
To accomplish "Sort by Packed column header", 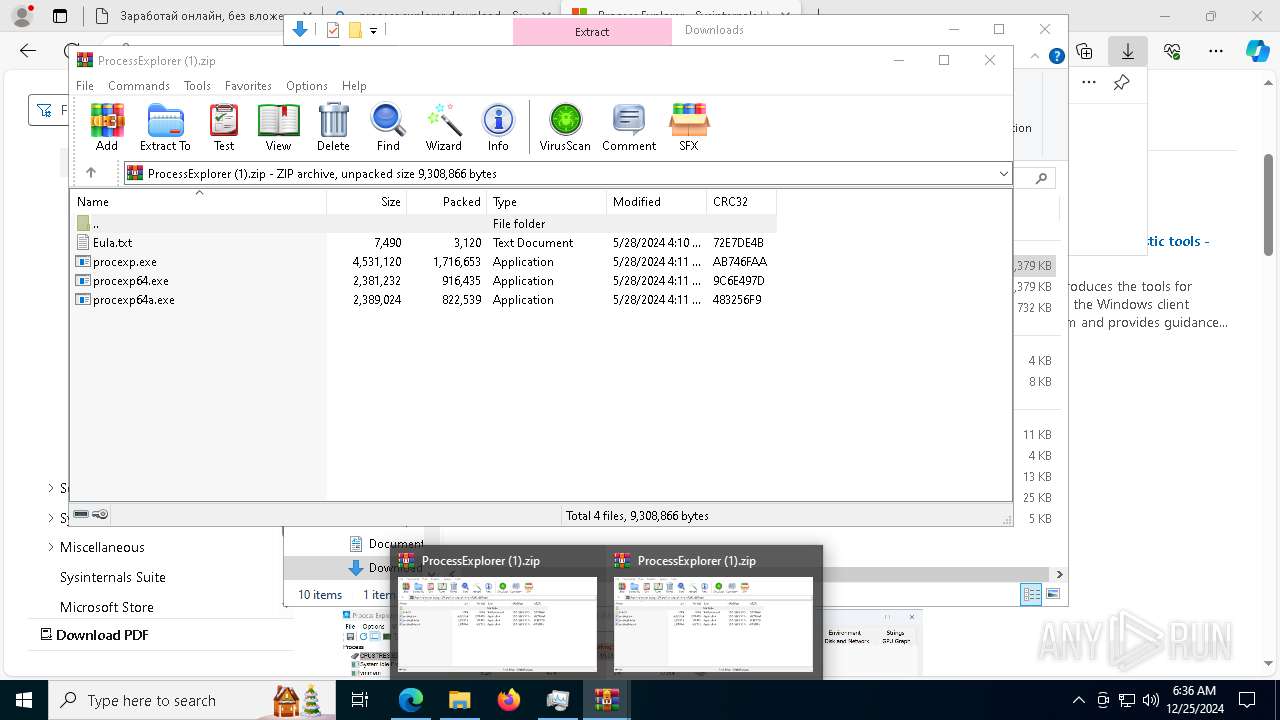I will coord(446,202).
